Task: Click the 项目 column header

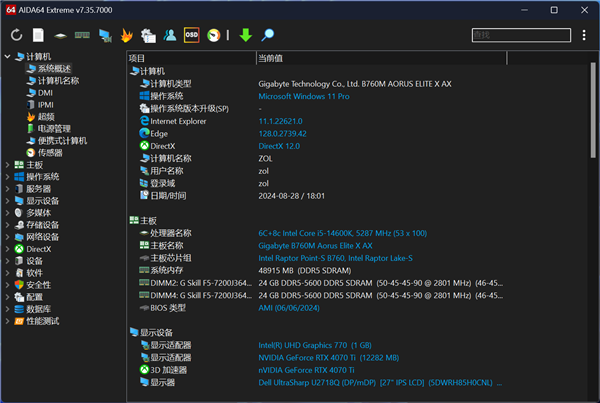Action: [191, 58]
